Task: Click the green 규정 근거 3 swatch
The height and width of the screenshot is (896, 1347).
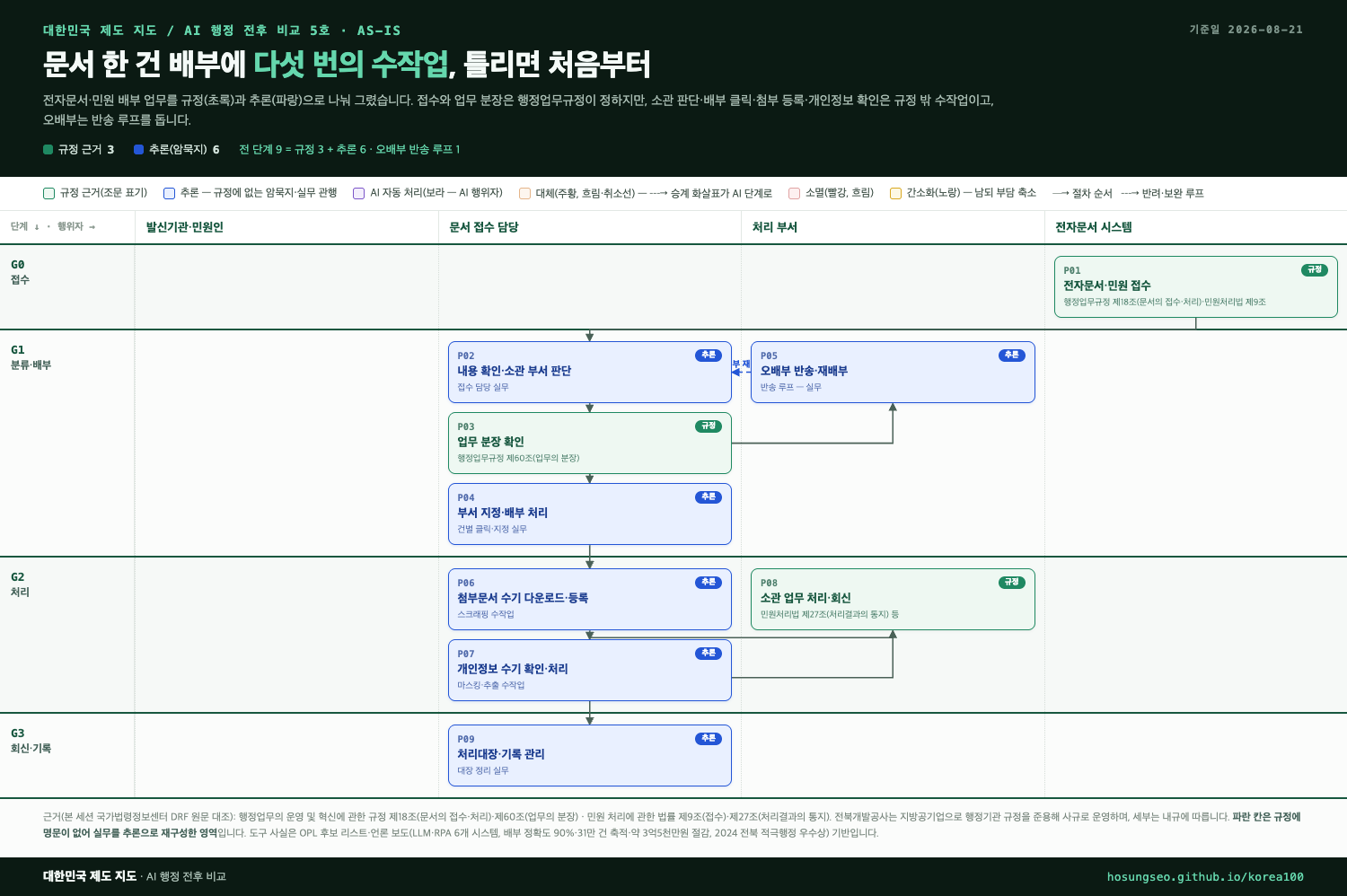Action: 48,150
